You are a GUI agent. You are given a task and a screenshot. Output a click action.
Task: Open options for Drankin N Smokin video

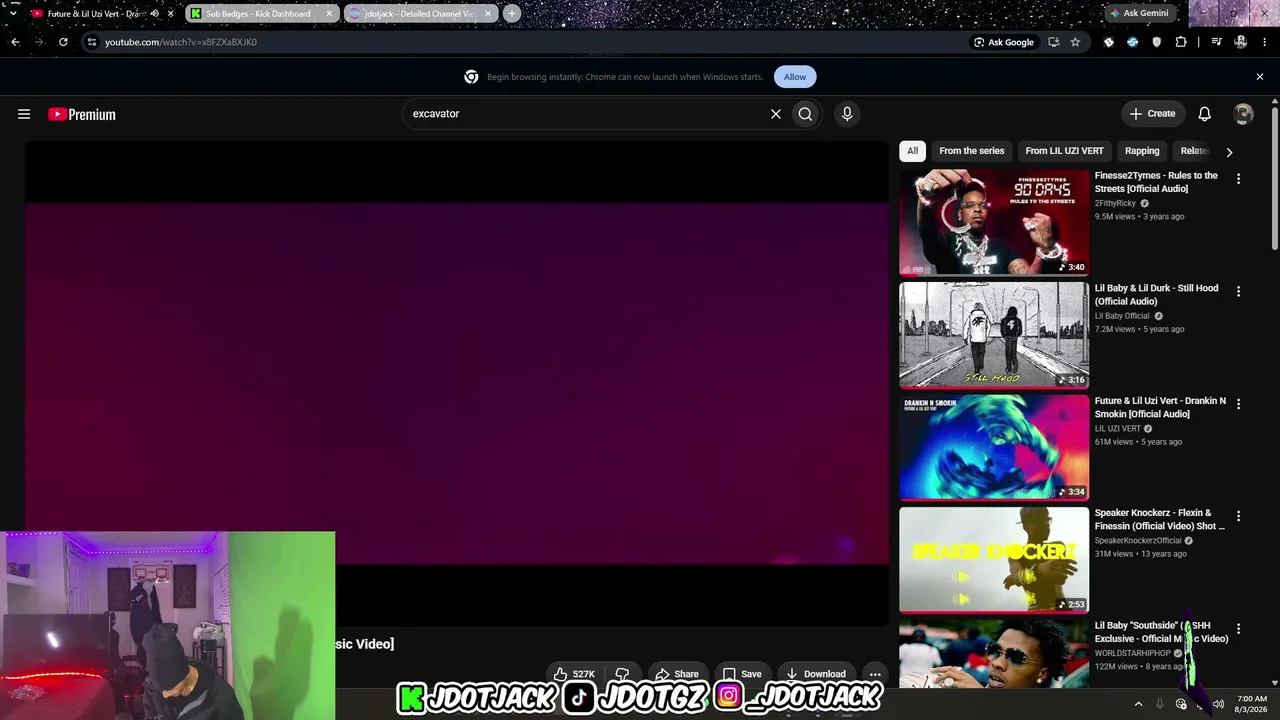click(x=1238, y=404)
